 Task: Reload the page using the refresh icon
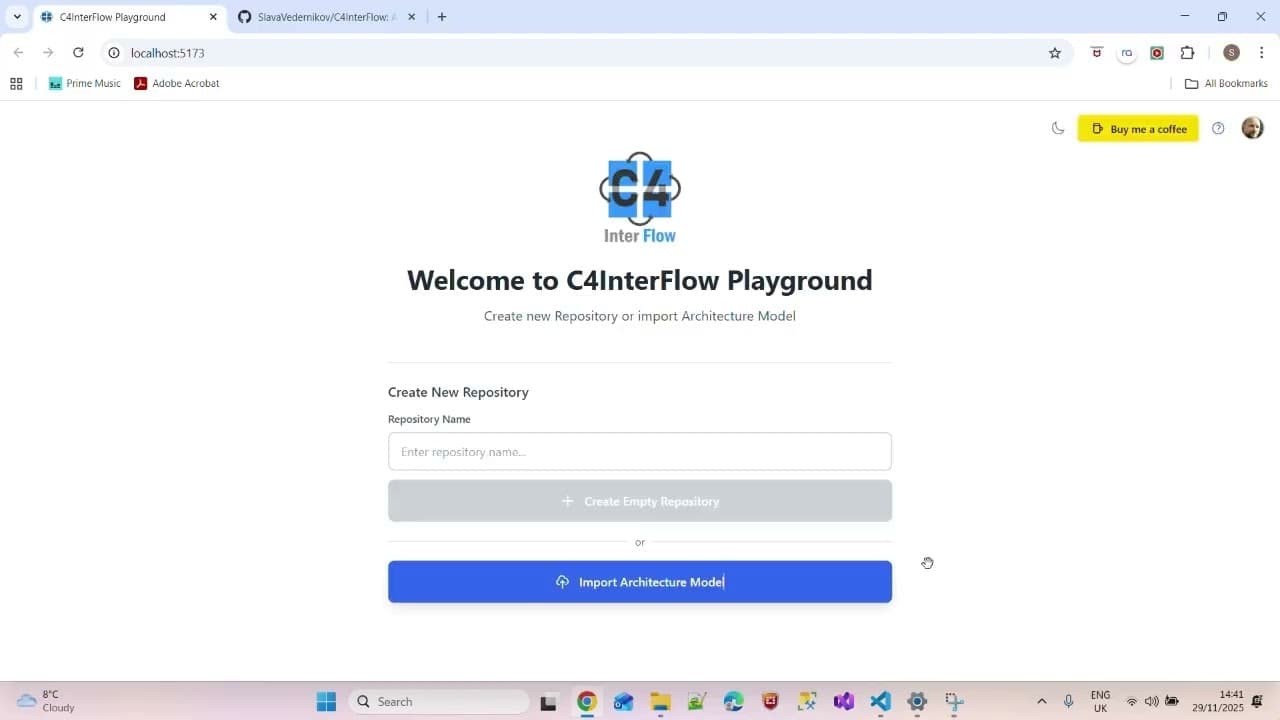pyautogui.click(x=78, y=53)
